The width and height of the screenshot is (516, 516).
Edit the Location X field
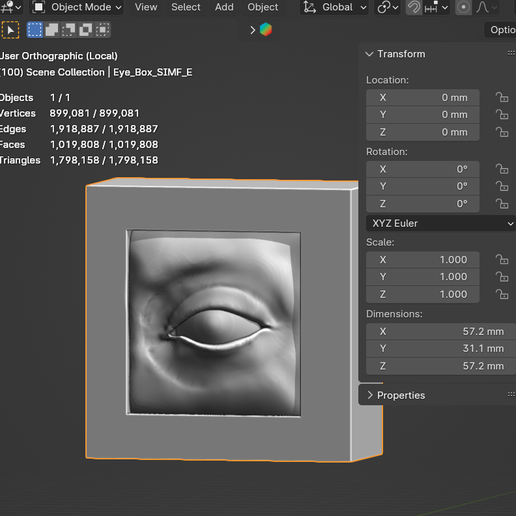tap(423, 97)
